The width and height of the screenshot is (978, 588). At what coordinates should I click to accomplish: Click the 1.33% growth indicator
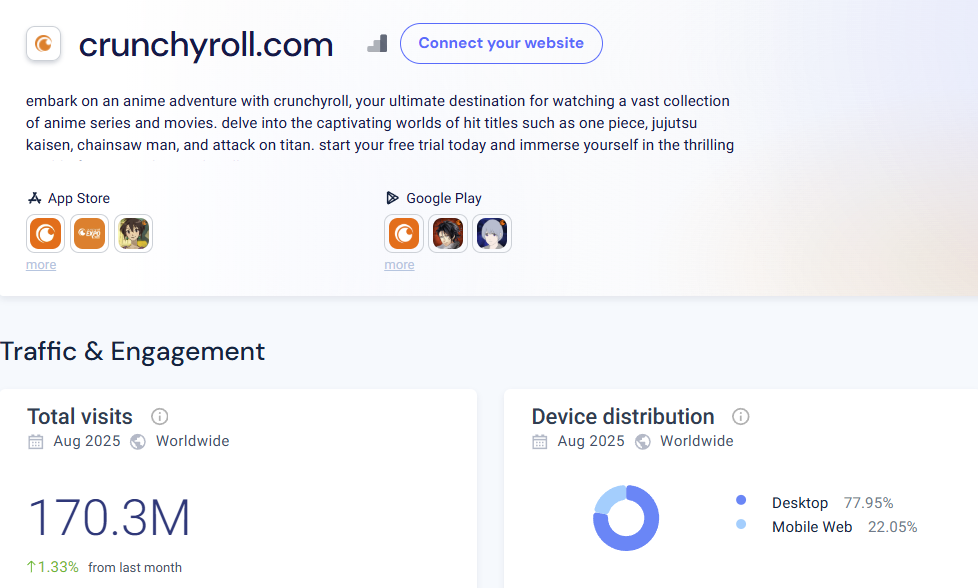pyautogui.click(x=52, y=567)
